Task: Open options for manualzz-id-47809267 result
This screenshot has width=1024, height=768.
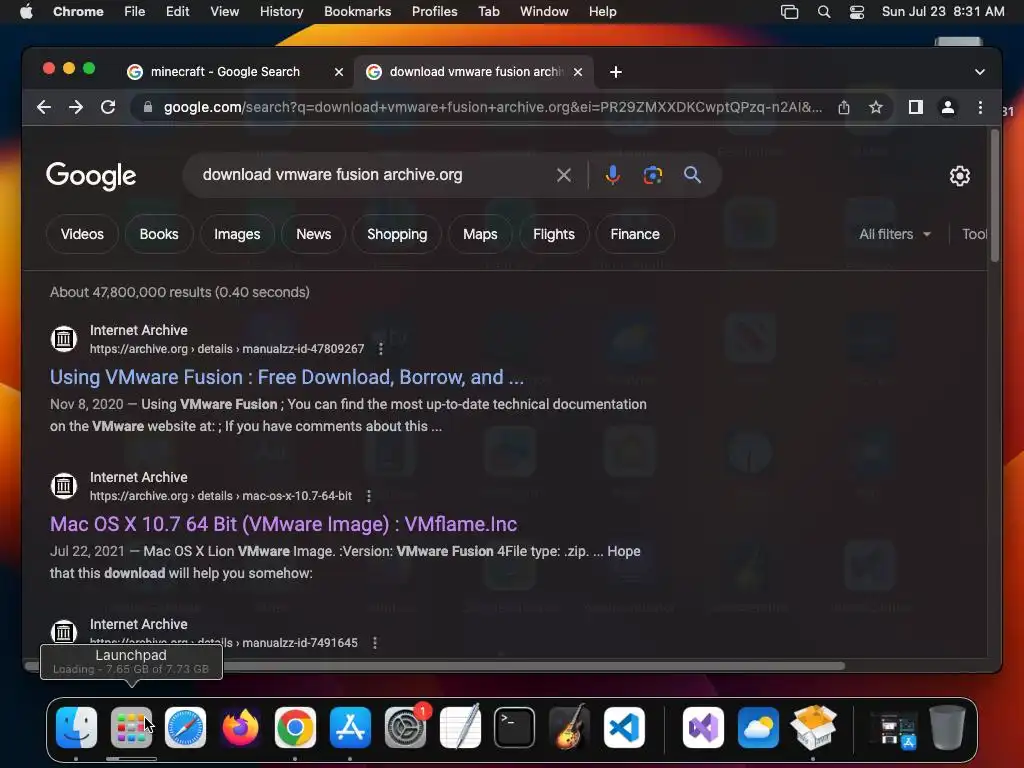Action: tap(381, 349)
